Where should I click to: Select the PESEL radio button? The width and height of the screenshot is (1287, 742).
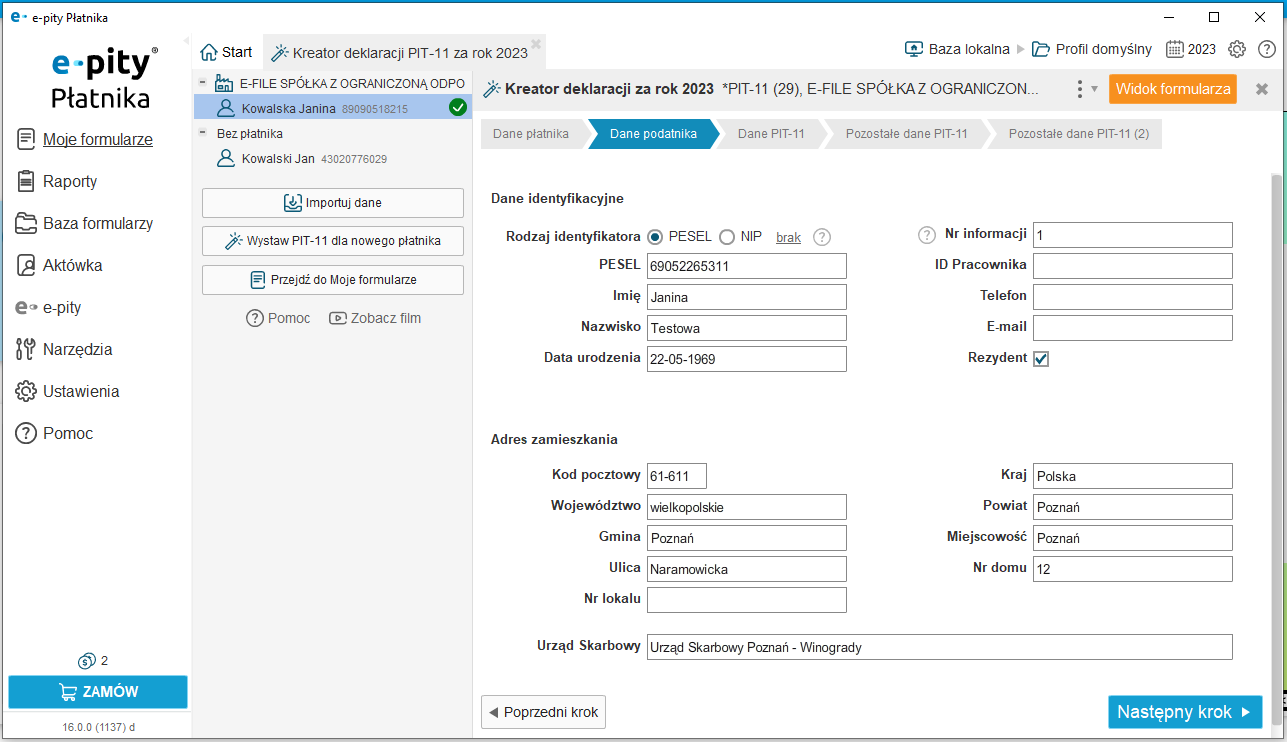(x=656, y=237)
